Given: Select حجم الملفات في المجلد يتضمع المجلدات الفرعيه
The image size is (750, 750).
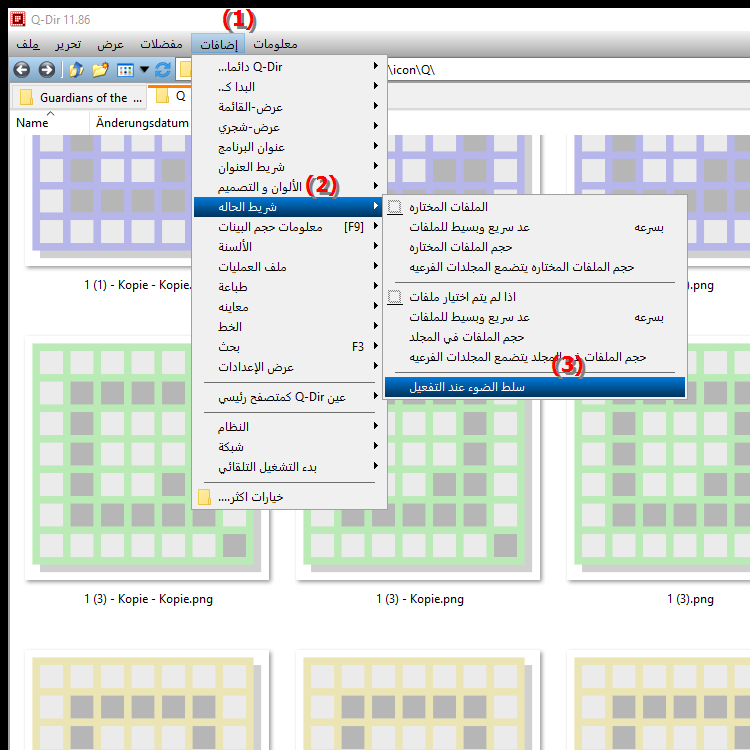Looking at the screenshot, I should tap(535, 357).
